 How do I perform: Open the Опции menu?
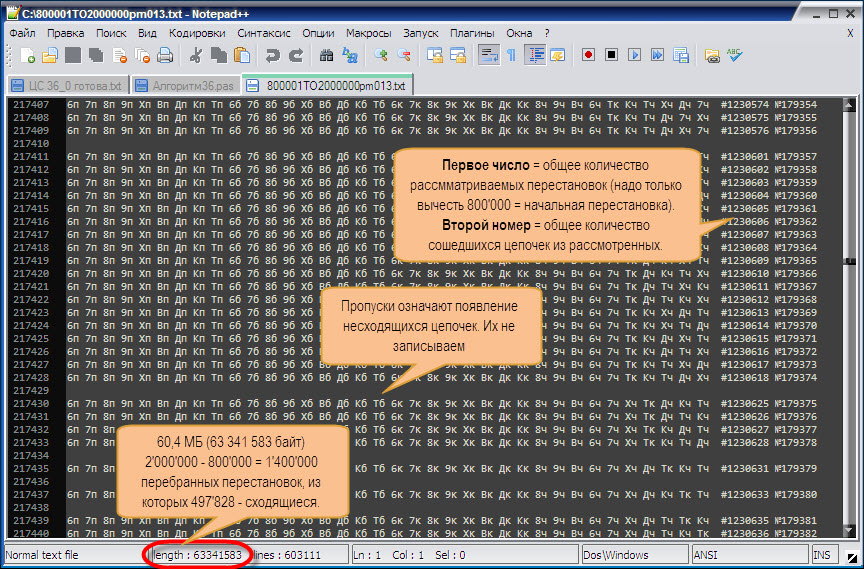tap(318, 33)
